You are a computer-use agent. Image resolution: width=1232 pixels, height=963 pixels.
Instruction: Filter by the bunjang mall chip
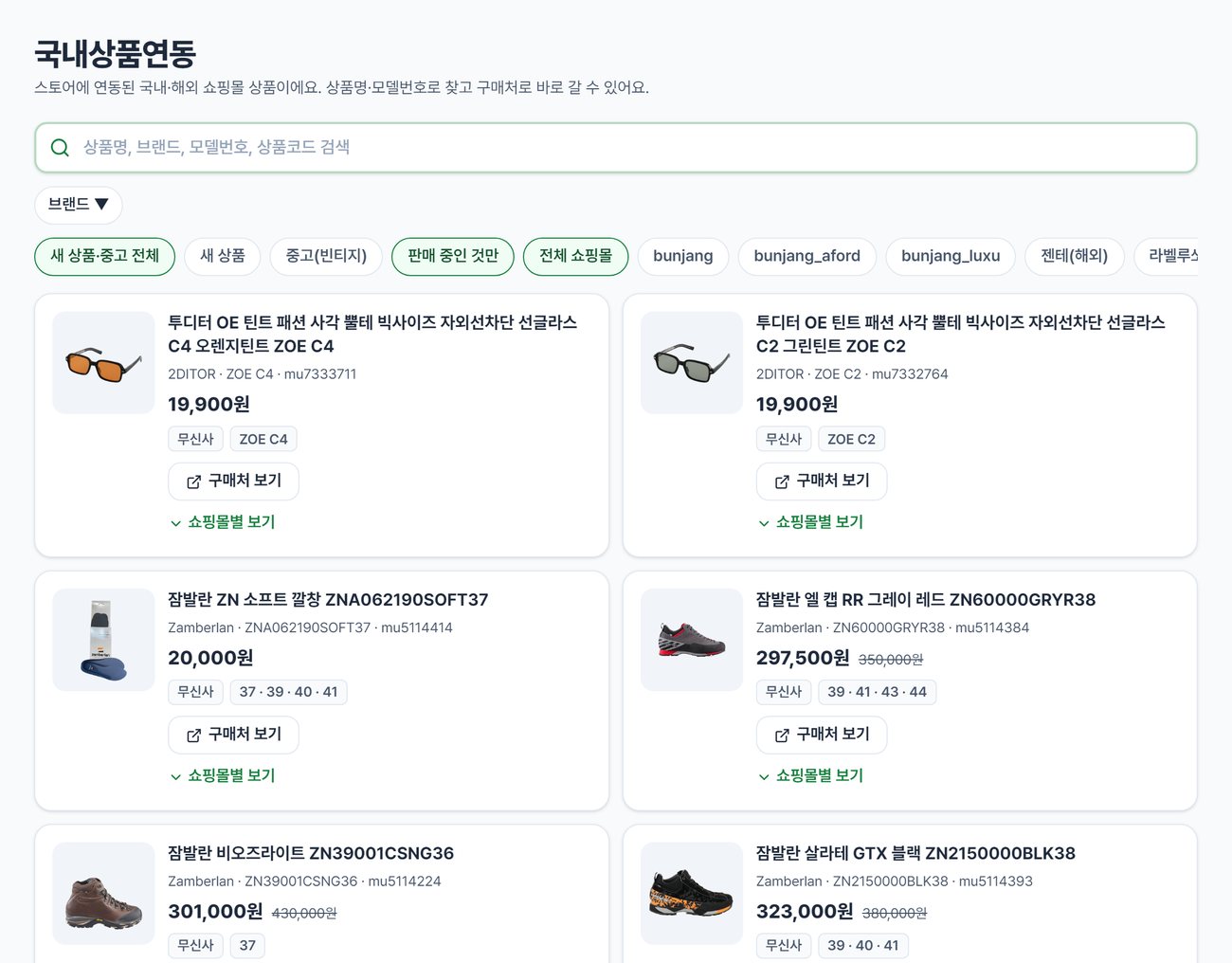[x=683, y=256]
